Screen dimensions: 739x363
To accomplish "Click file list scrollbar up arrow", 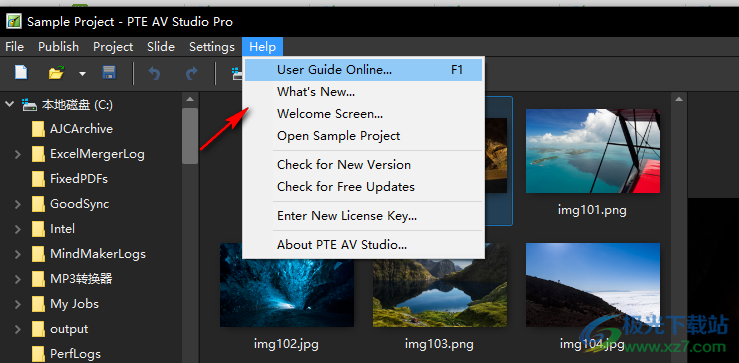I will click(x=679, y=99).
